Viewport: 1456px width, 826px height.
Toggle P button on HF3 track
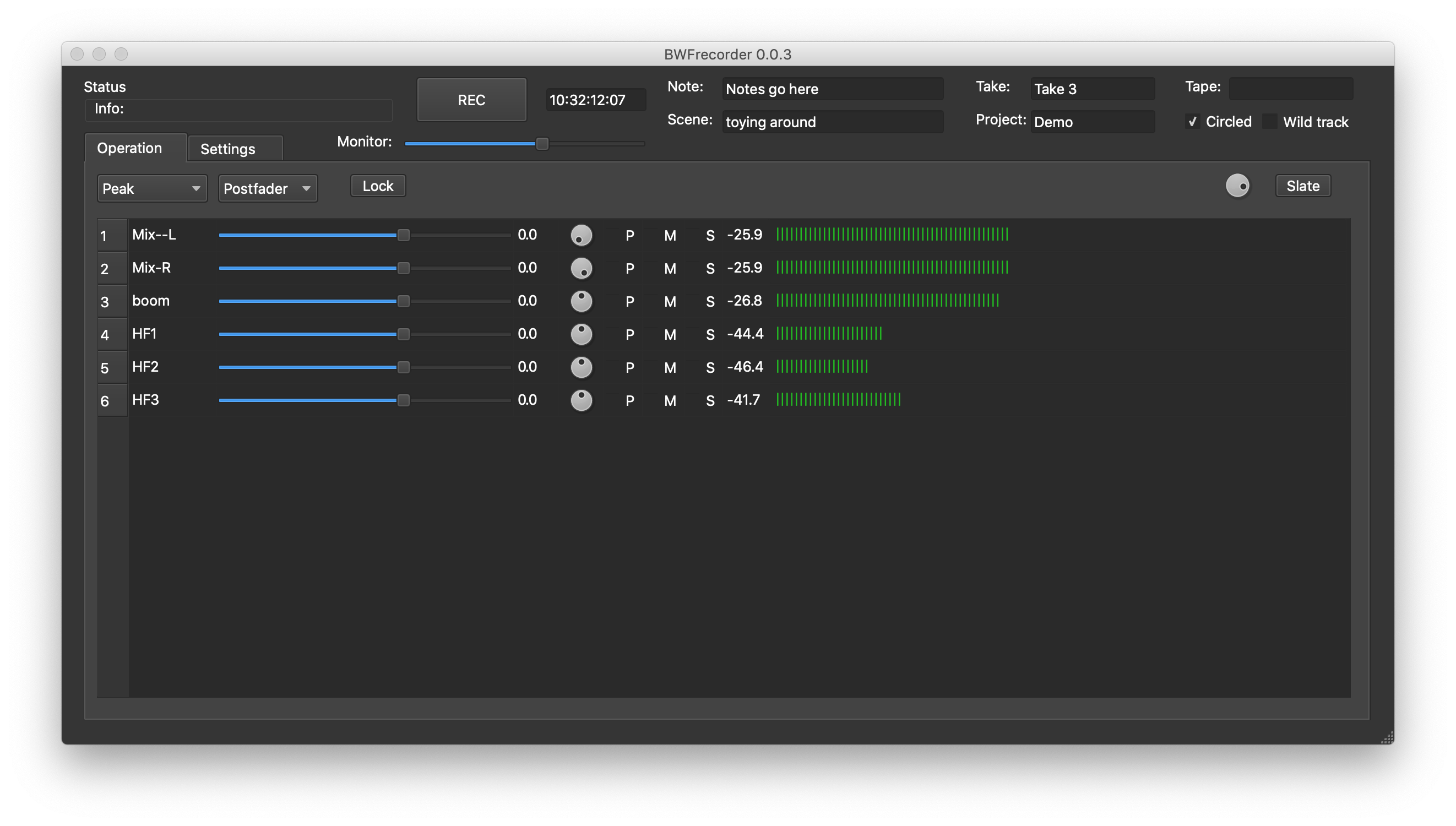[629, 400]
